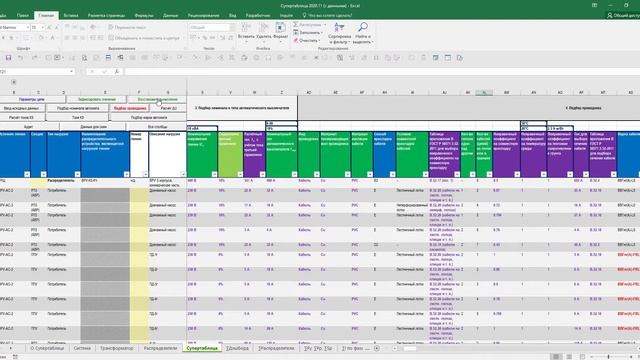The image size is (640, 360).
Task: Click the Общий доступ share icon
Action: pos(610,16)
